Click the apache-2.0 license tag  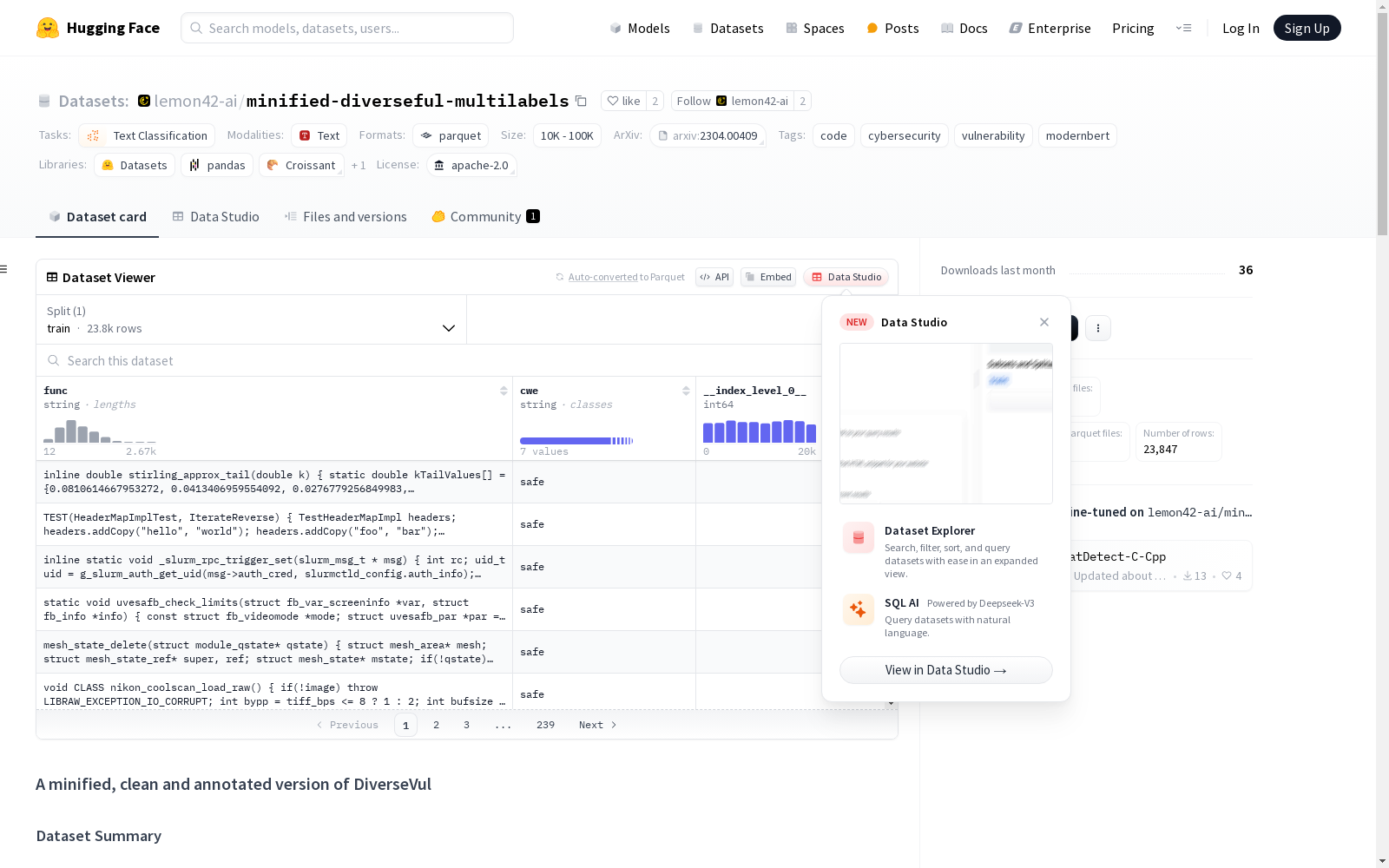[x=471, y=165]
